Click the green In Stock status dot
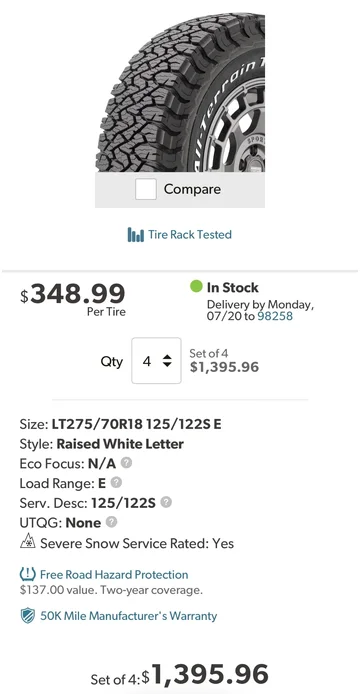The width and height of the screenshot is (360, 694). click(x=196, y=286)
